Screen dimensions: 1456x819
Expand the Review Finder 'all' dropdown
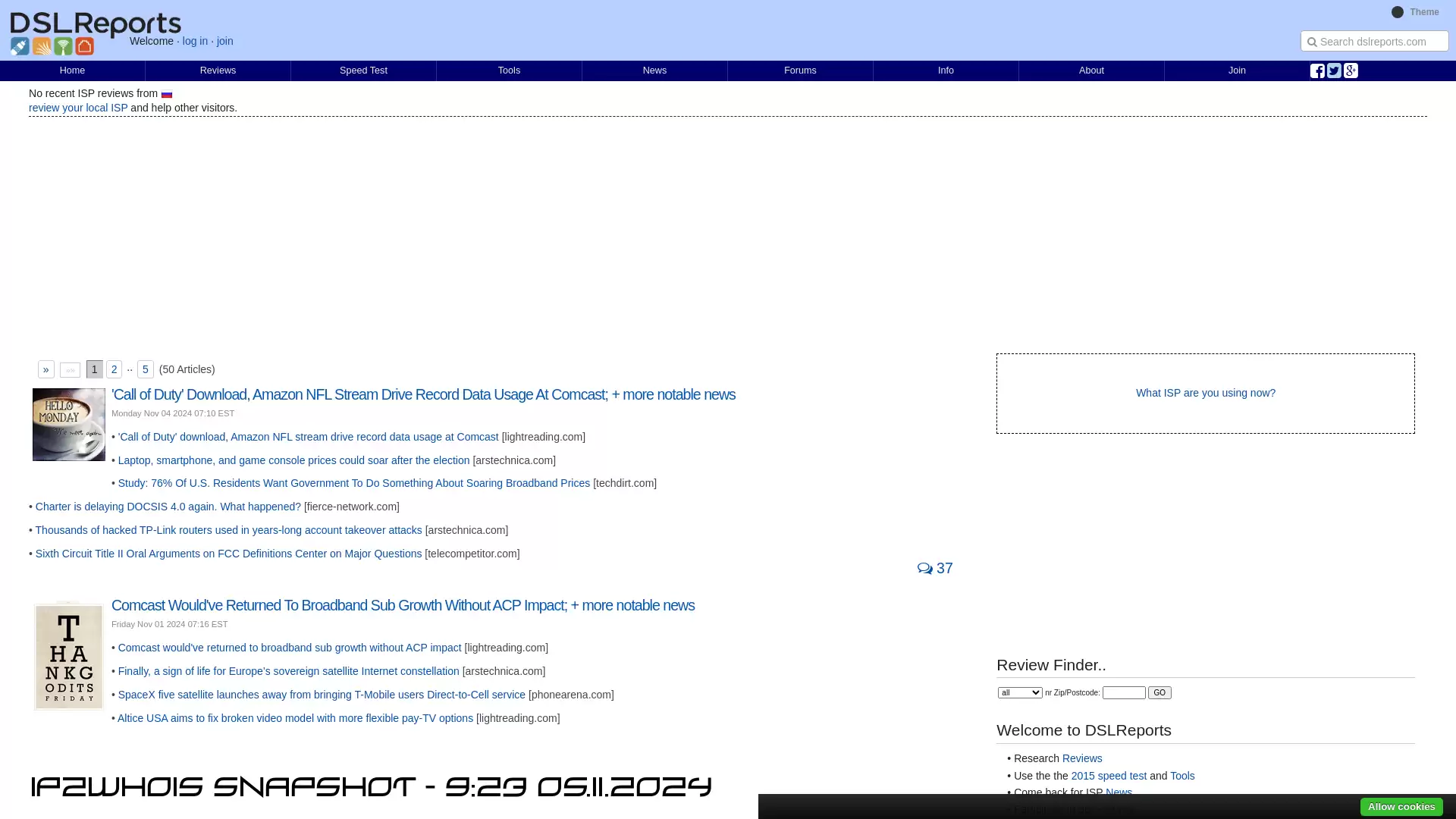(x=1020, y=692)
